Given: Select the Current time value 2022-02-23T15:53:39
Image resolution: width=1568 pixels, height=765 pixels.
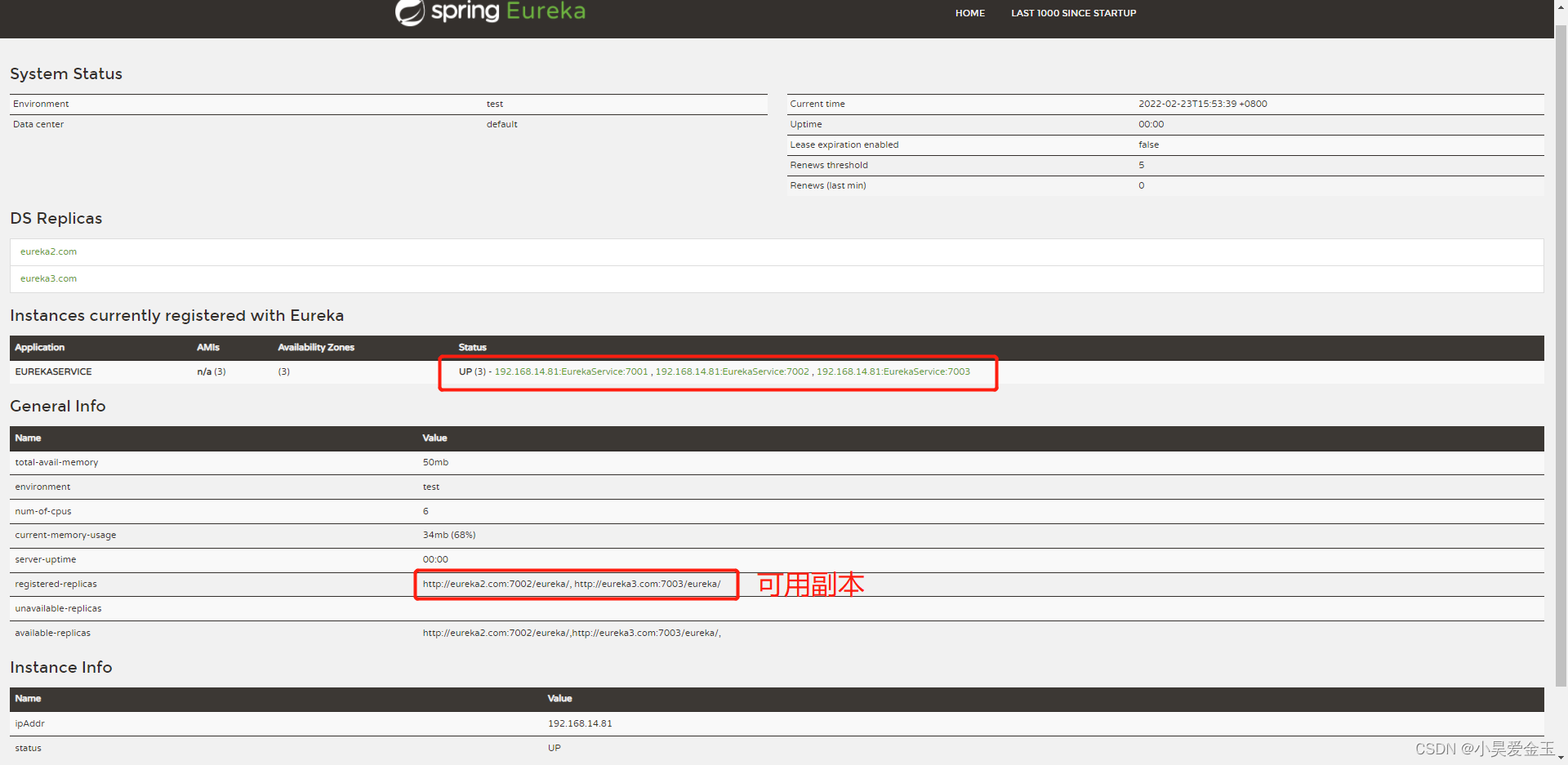Looking at the screenshot, I should pyautogui.click(x=1203, y=104).
